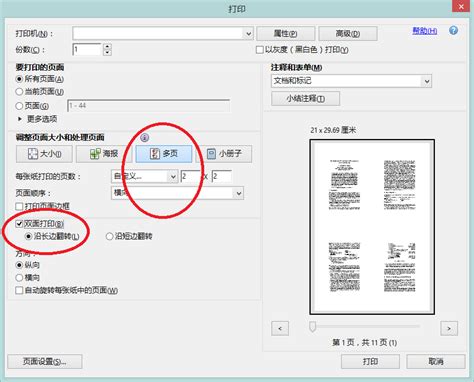The image size is (474, 382).
Task: Click the blue help question mark icon
Action: 453,31
